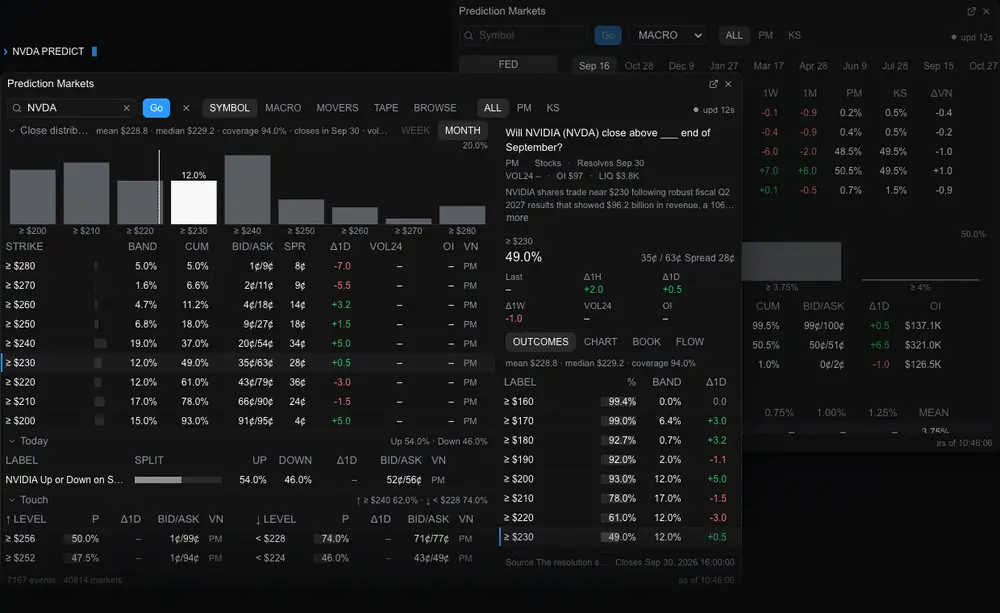
Task: Select the ≥ $210 strike row in table
Action: pyautogui.click(x=247, y=401)
